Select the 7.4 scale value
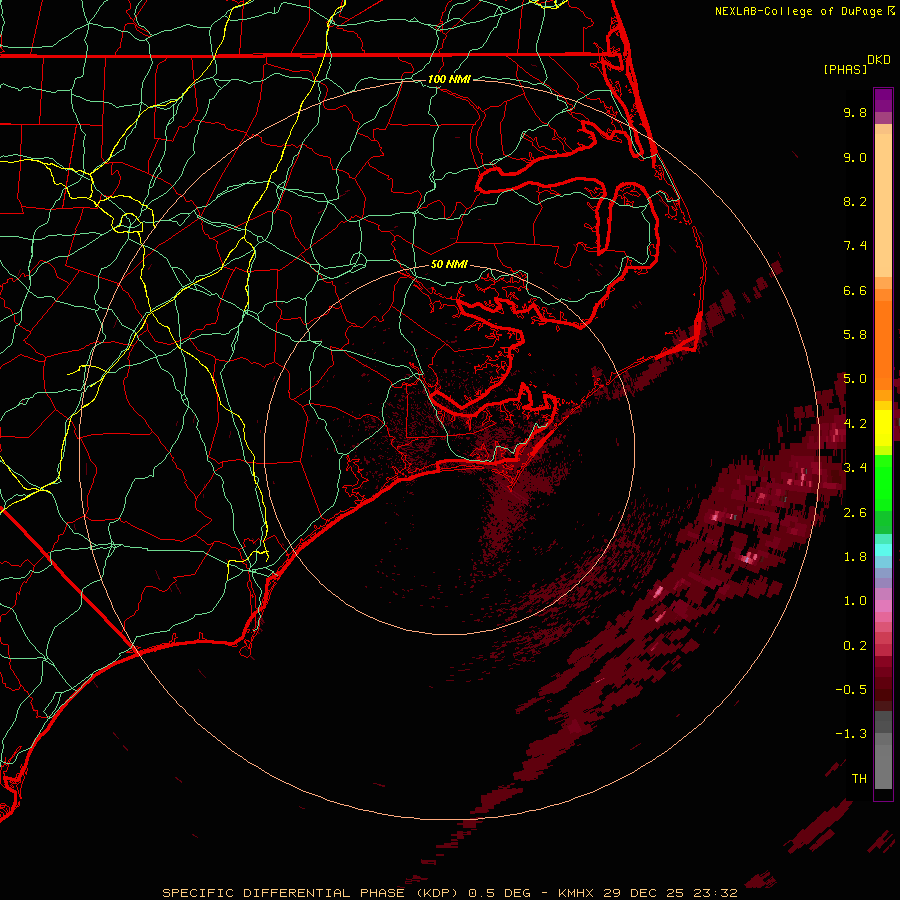900x900 pixels. (x=855, y=246)
